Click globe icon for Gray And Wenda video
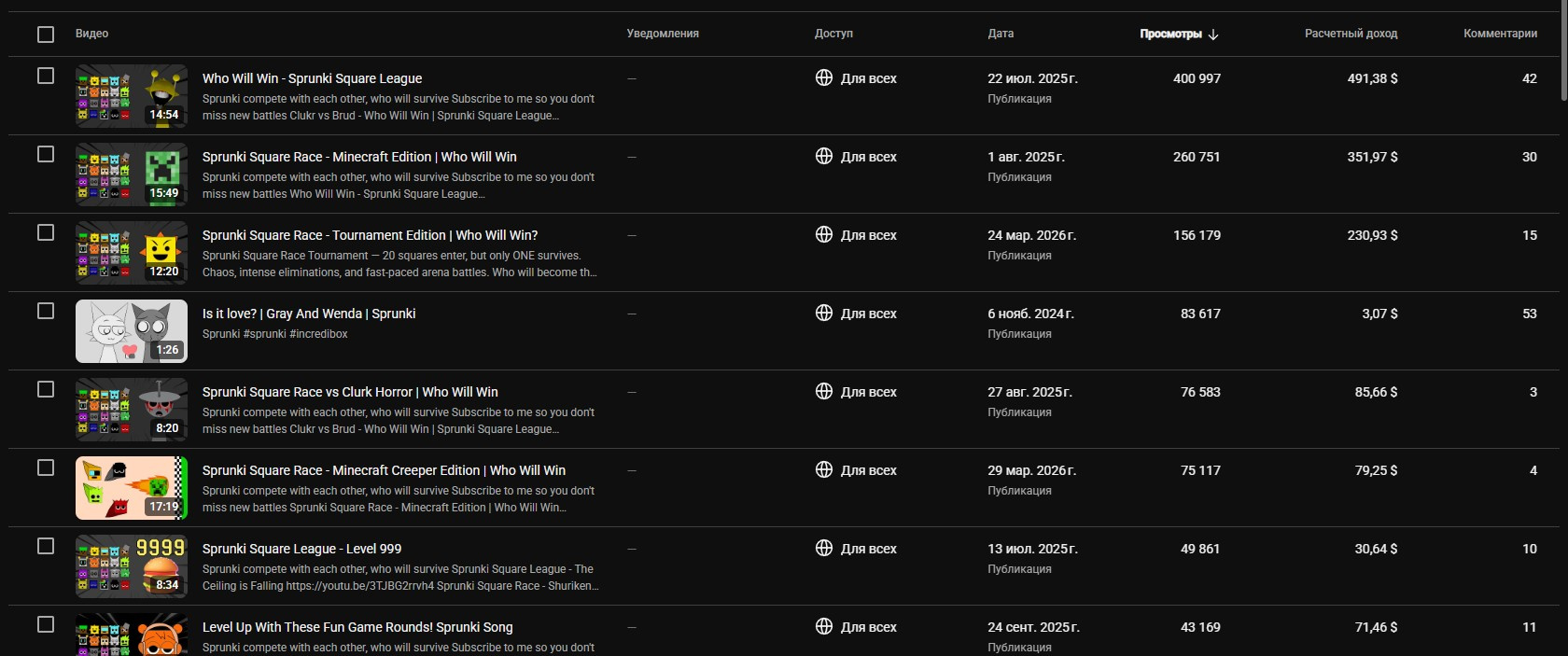The width and height of the screenshot is (1568, 656). click(x=824, y=314)
